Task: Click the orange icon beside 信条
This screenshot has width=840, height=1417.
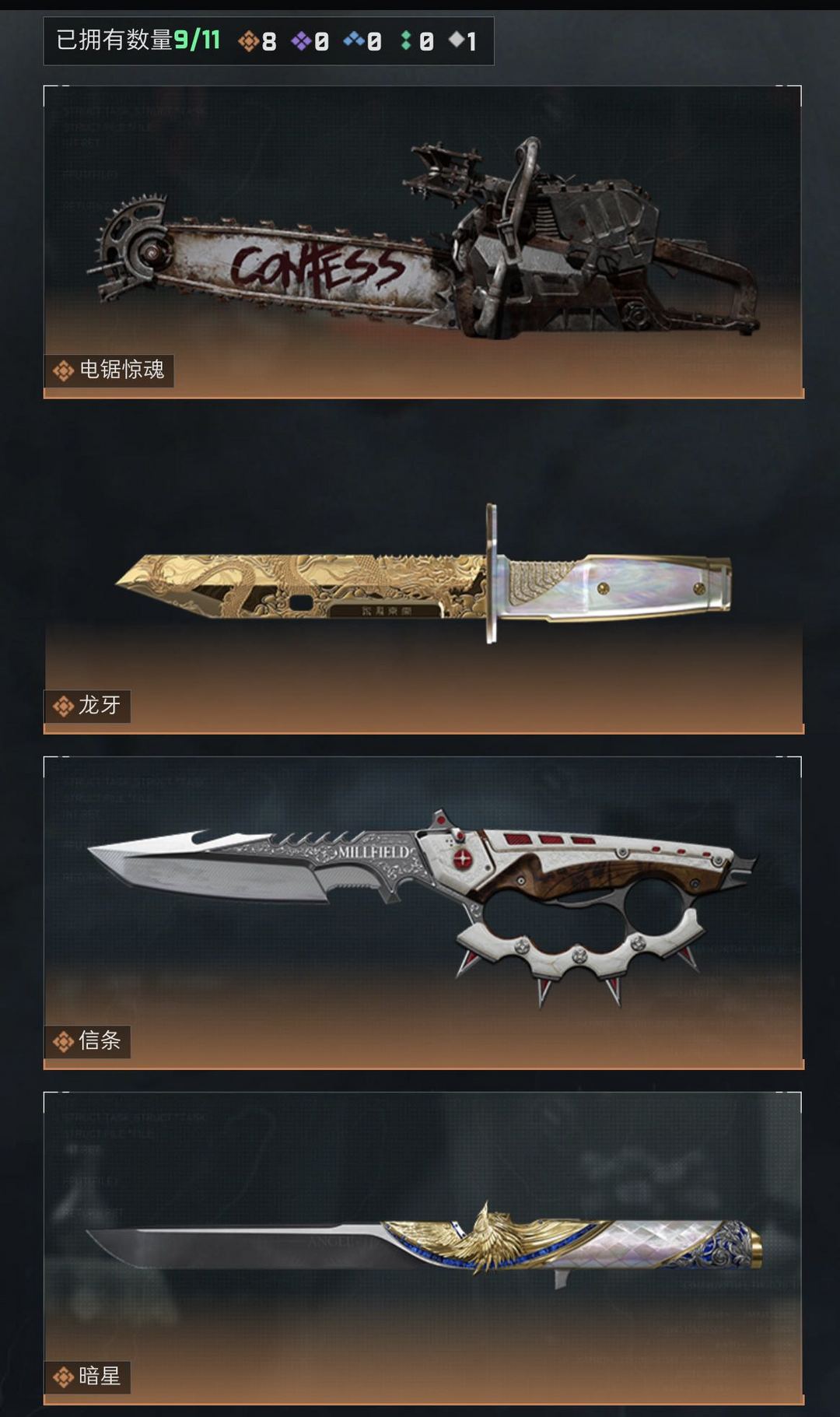Action: [63, 1041]
